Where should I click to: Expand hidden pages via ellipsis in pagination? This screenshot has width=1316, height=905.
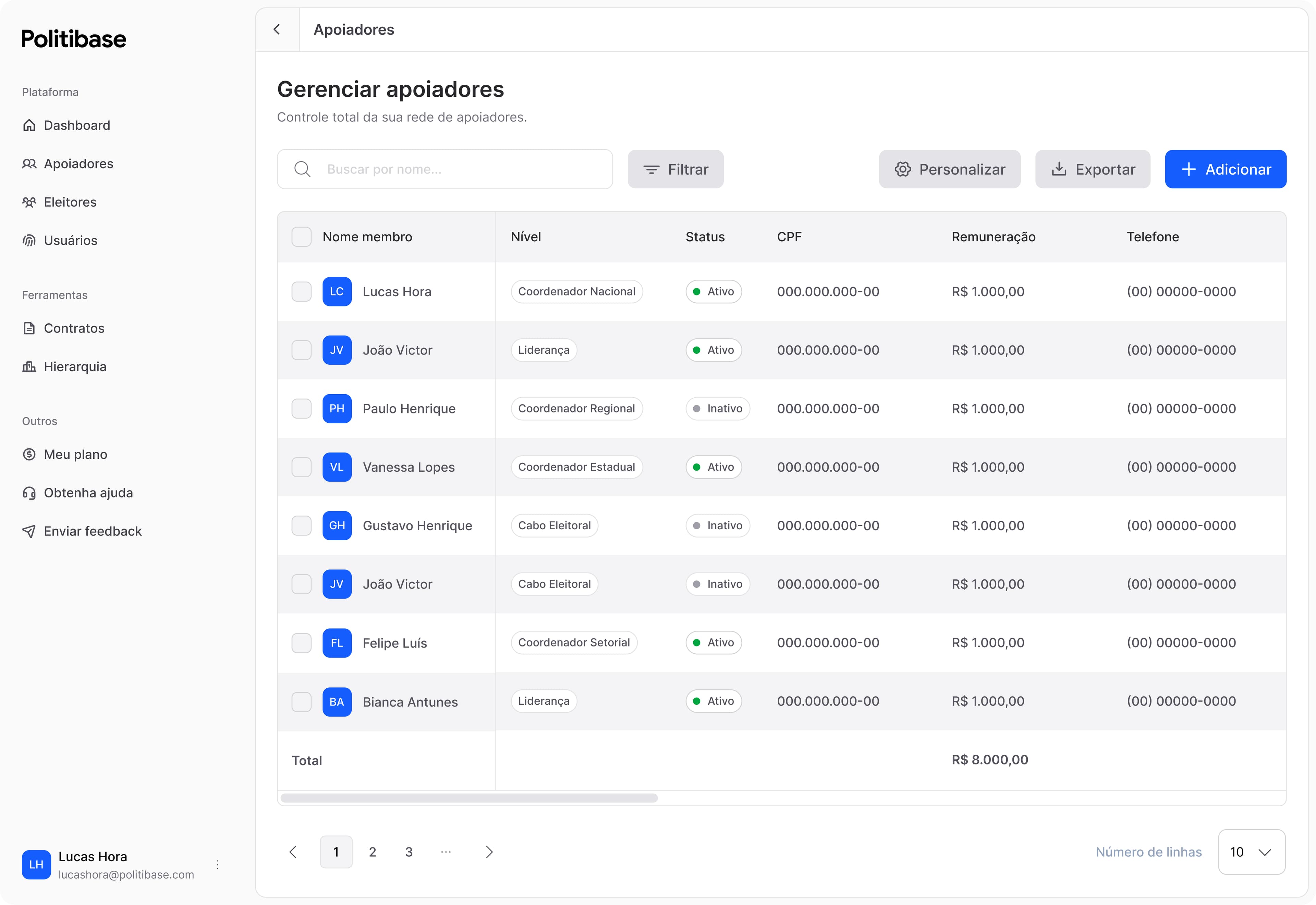pos(446,852)
